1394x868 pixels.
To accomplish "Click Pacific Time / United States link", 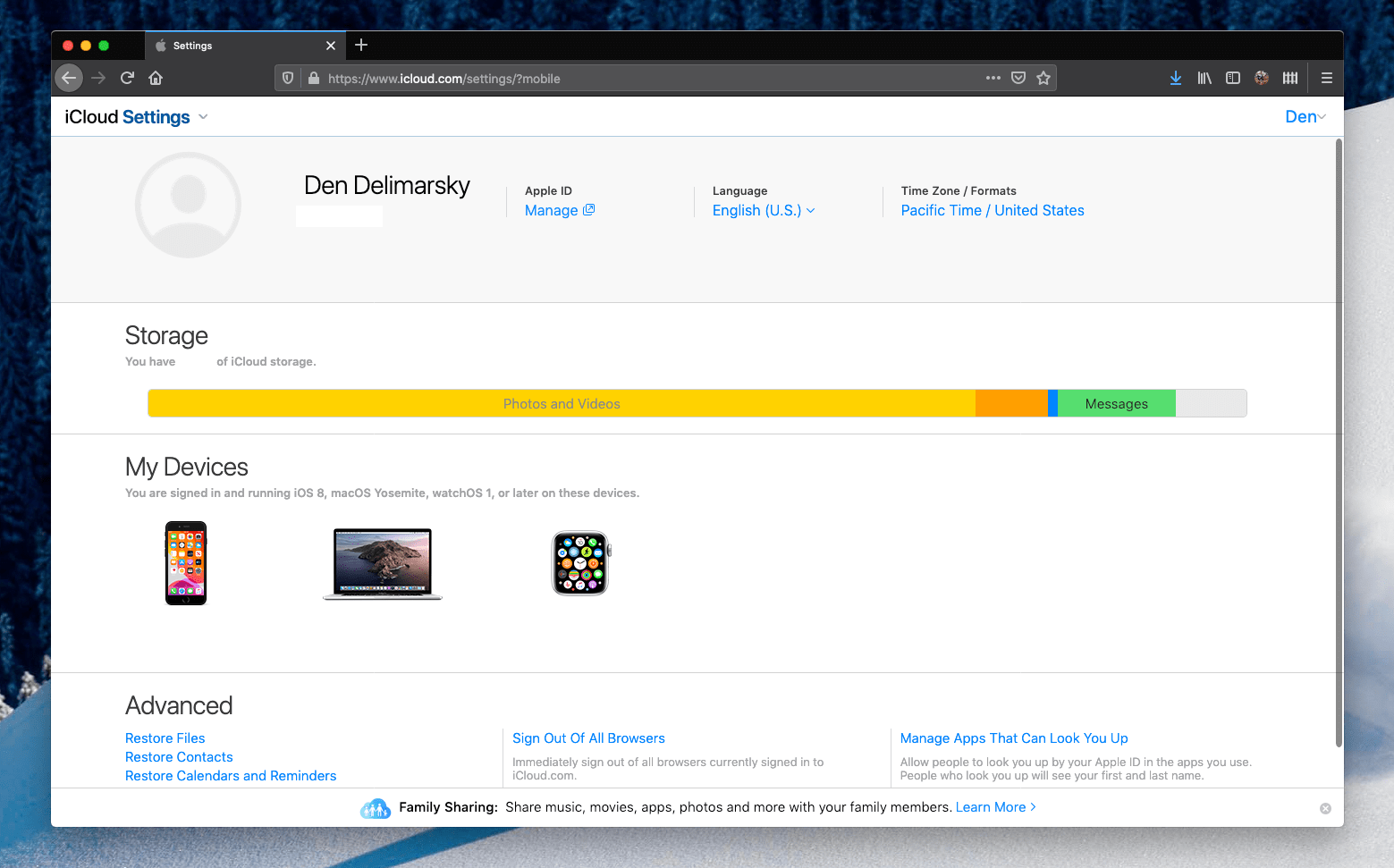I will [x=993, y=210].
